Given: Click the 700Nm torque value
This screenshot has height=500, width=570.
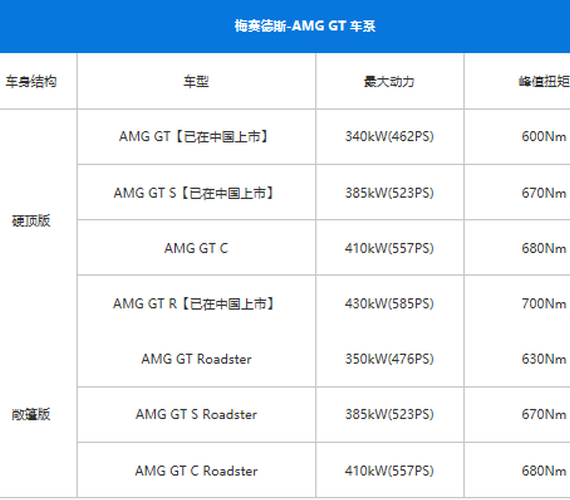Looking at the screenshot, I should [x=544, y=303].
